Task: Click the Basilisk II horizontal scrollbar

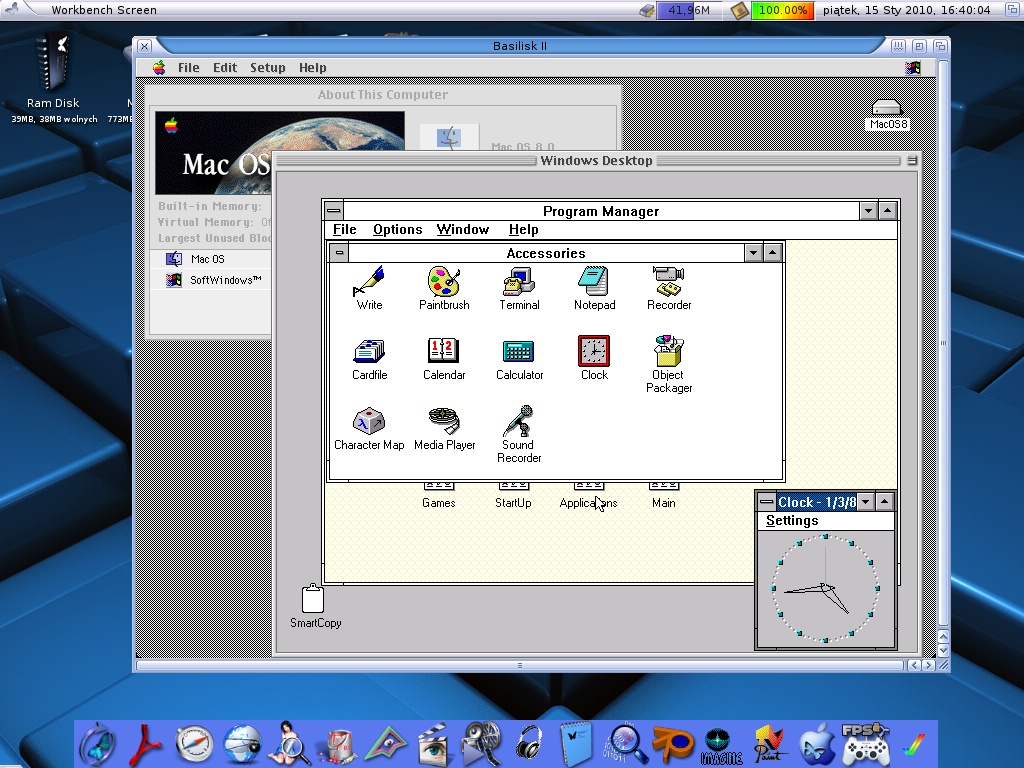Action: click(x=519, y=665)
